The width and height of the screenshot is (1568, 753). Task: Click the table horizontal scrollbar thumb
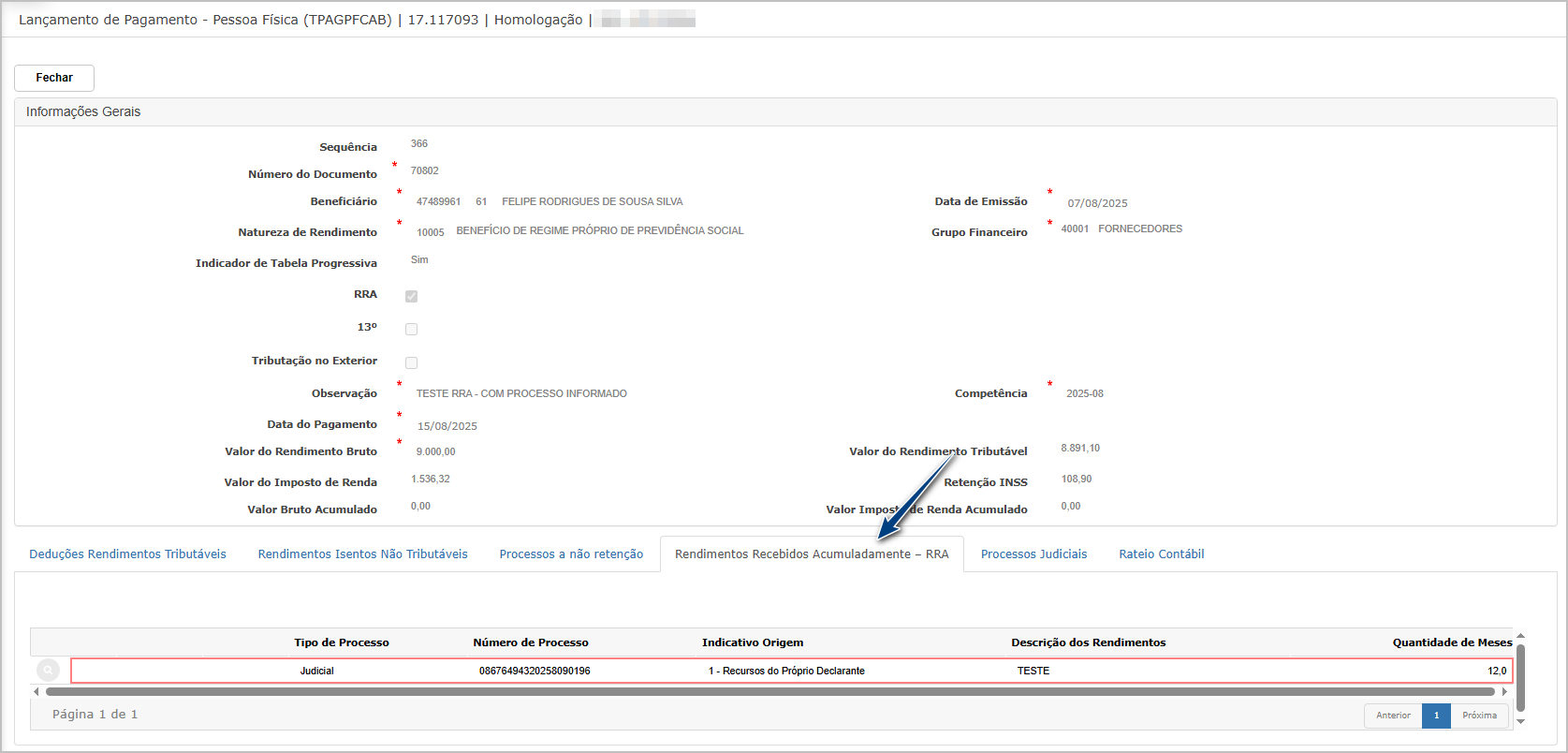[770, 692]
